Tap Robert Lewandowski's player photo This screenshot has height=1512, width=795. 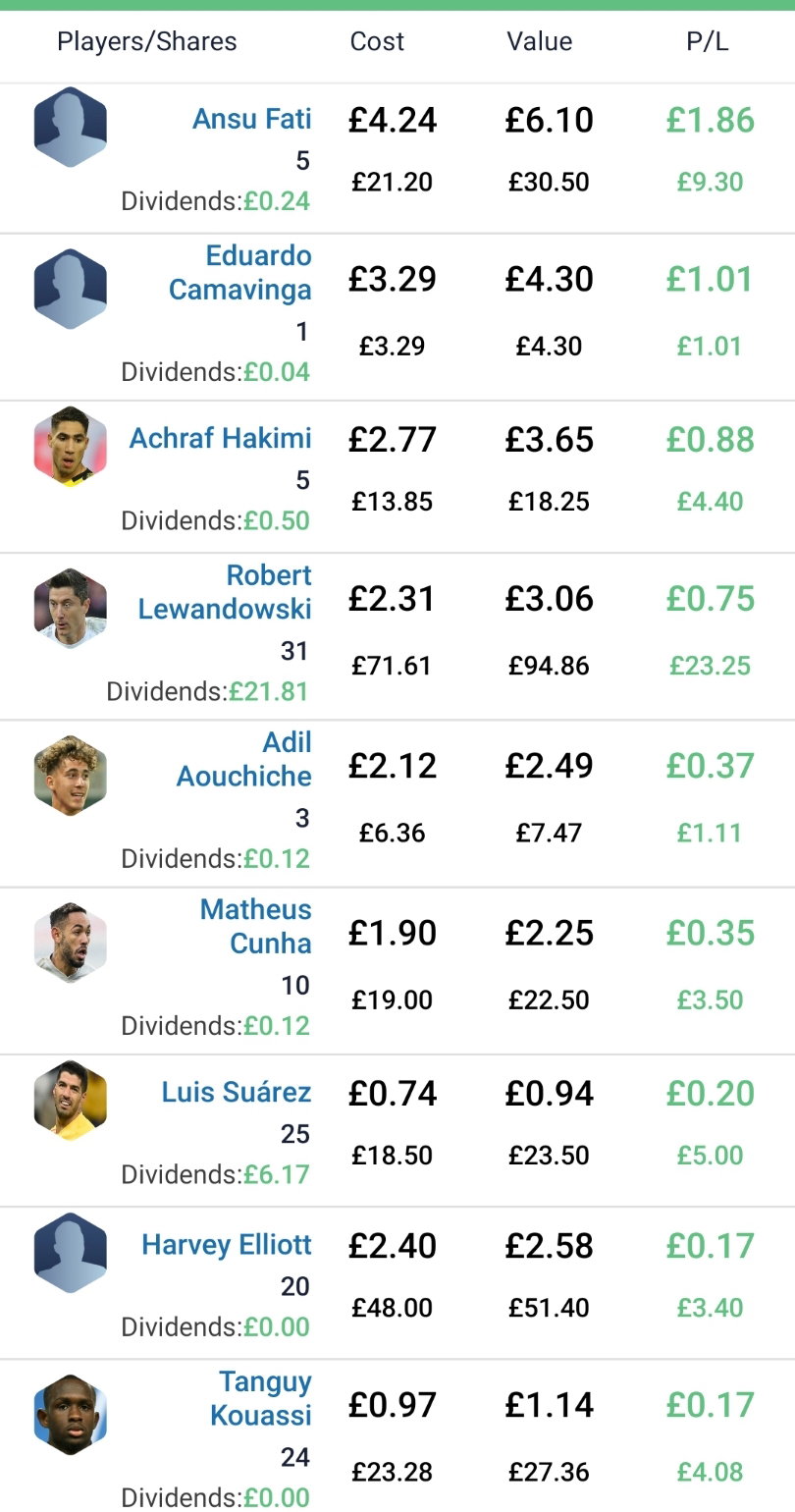pyautogui.click(x=70, y=608)
